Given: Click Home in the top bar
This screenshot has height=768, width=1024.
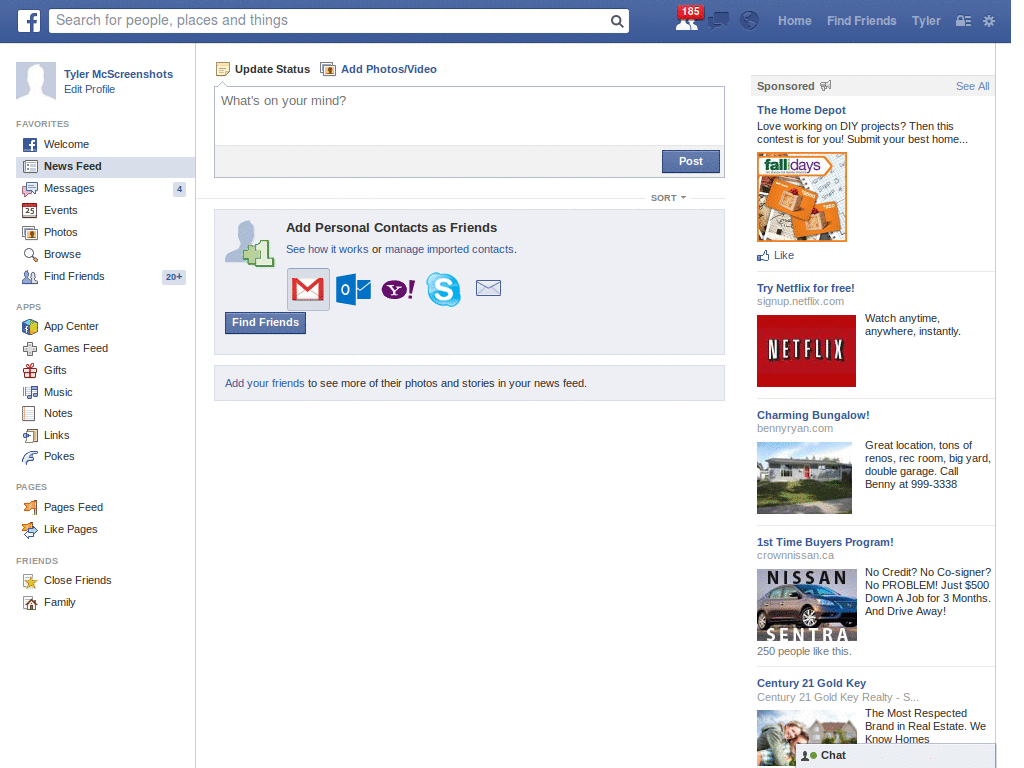Looking at the screenshot, I should [794, 21].
